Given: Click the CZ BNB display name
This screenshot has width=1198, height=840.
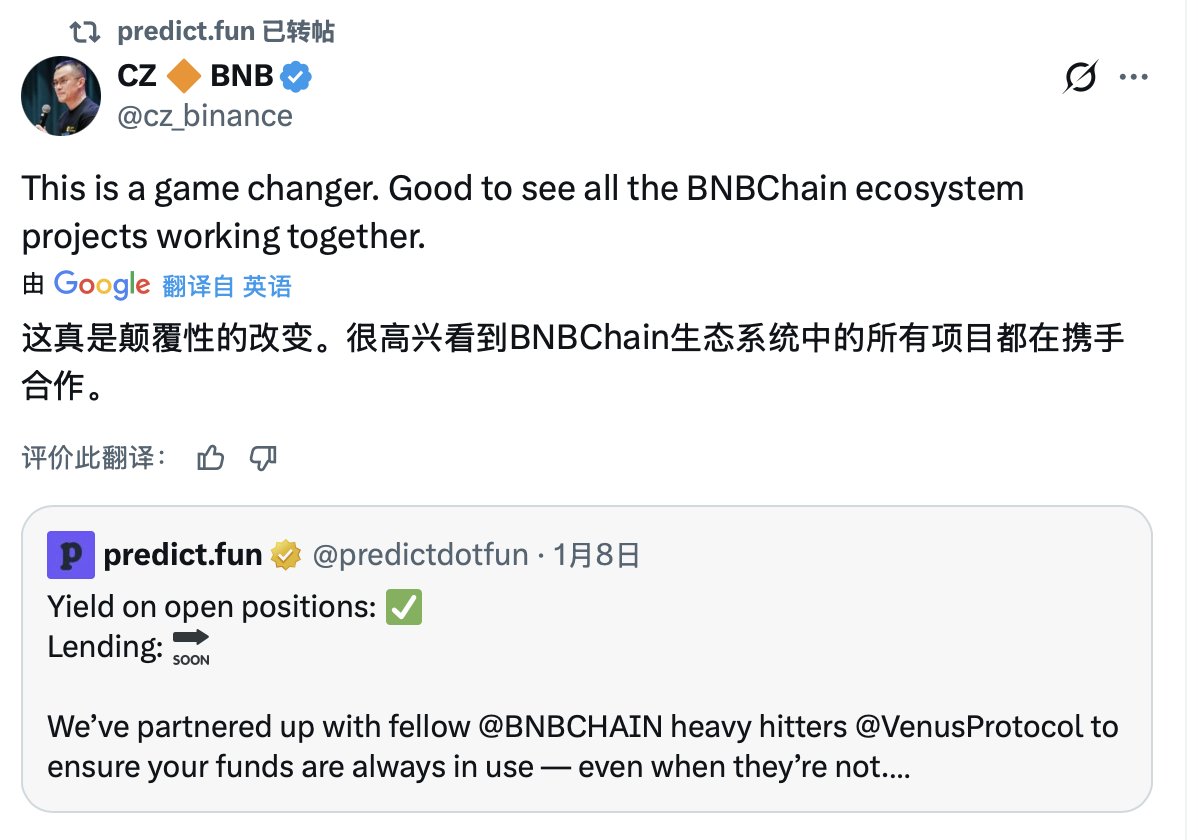Looking at the screenshot, I should (195, 76).
